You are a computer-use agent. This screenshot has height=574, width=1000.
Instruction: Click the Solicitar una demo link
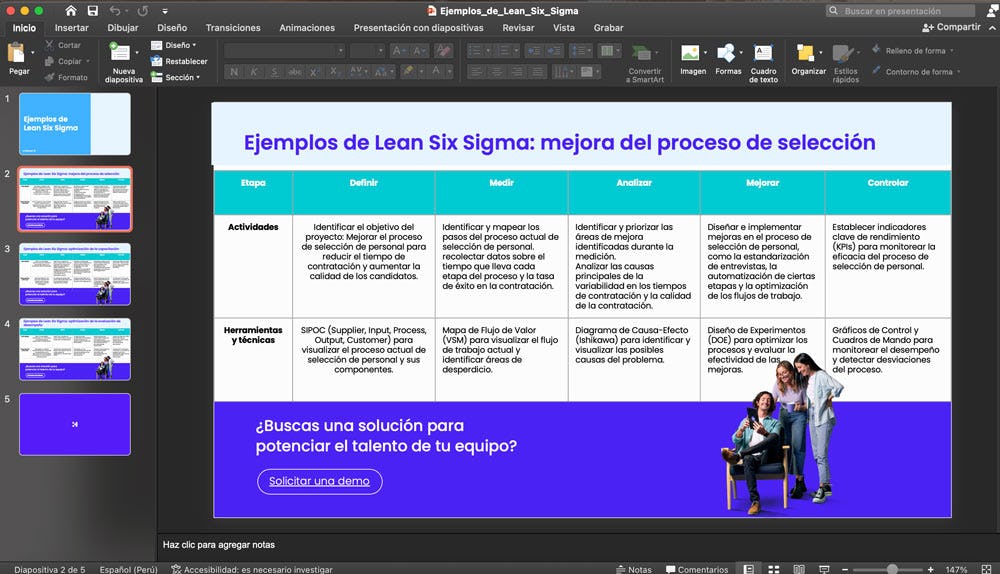[319, 482]
